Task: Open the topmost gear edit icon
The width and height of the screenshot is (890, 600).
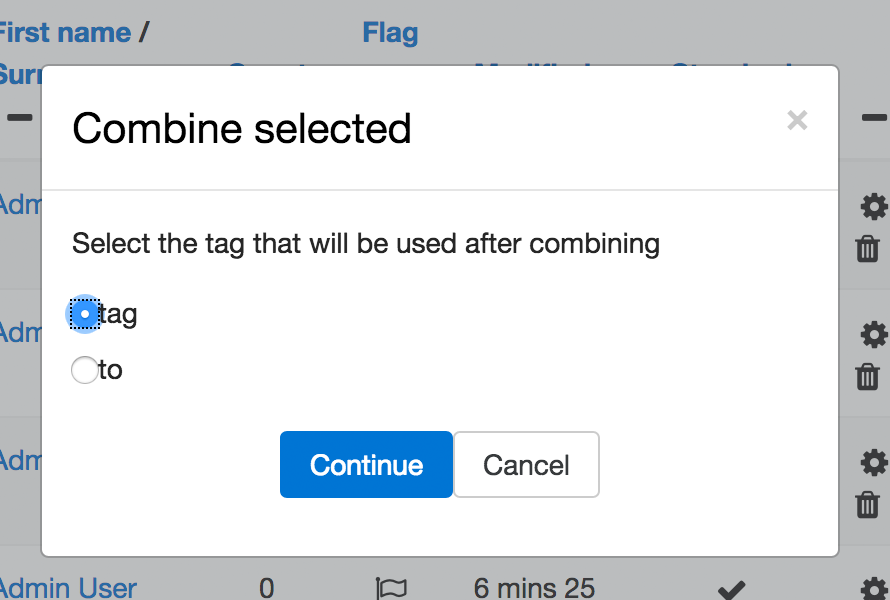Action: tap(874, 206)
